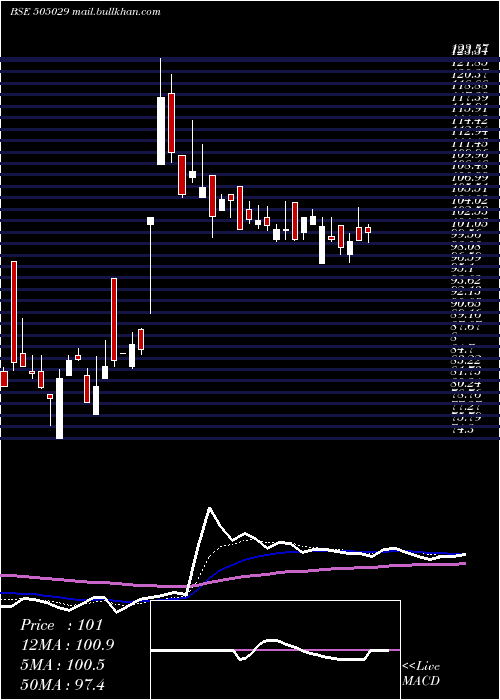Select the 12MA : 100.9 value

67,644
